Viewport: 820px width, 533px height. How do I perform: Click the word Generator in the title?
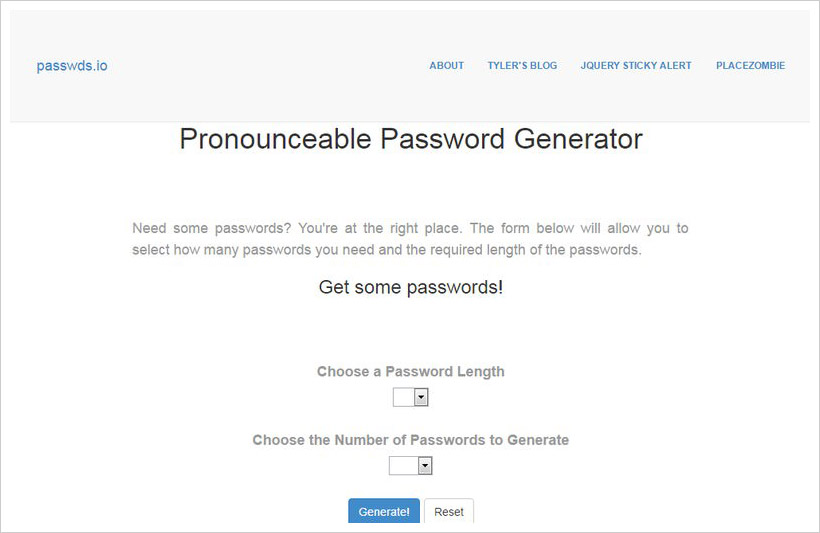point(578,139)
